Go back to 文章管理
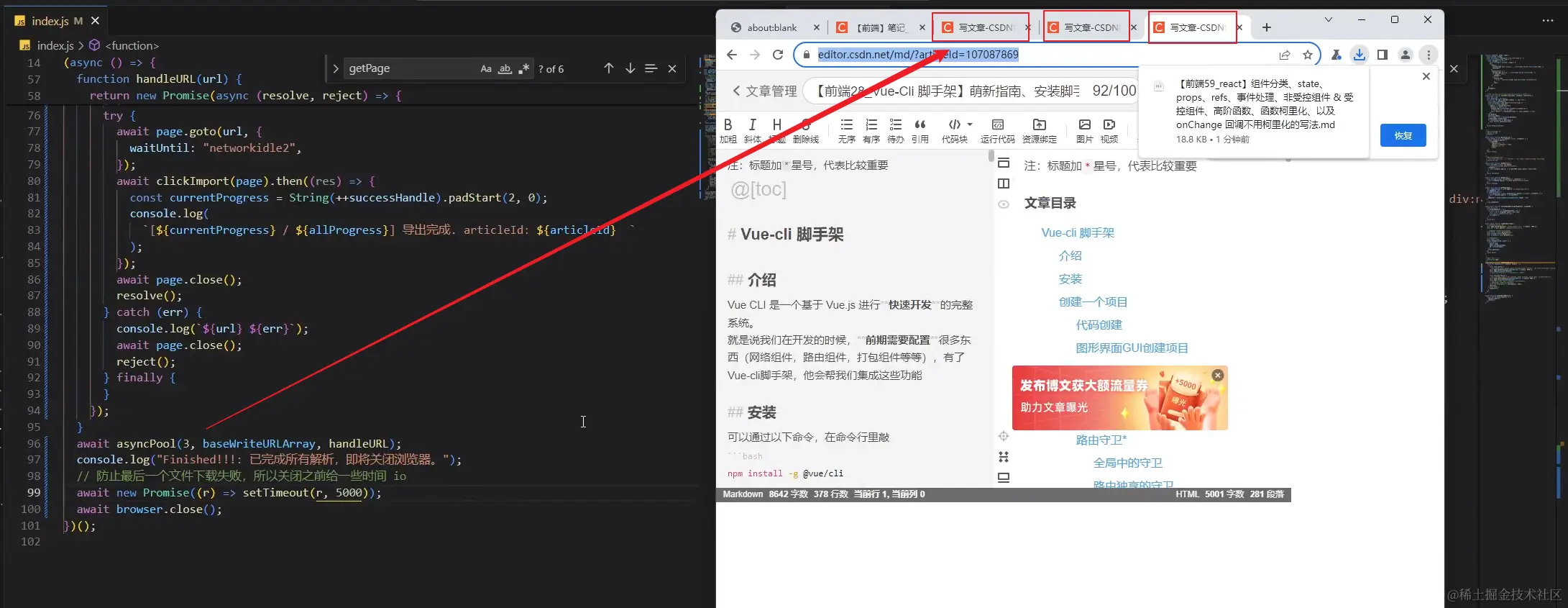The width and height of the screenshot is (1568, 608). click(x=764, y=91)
